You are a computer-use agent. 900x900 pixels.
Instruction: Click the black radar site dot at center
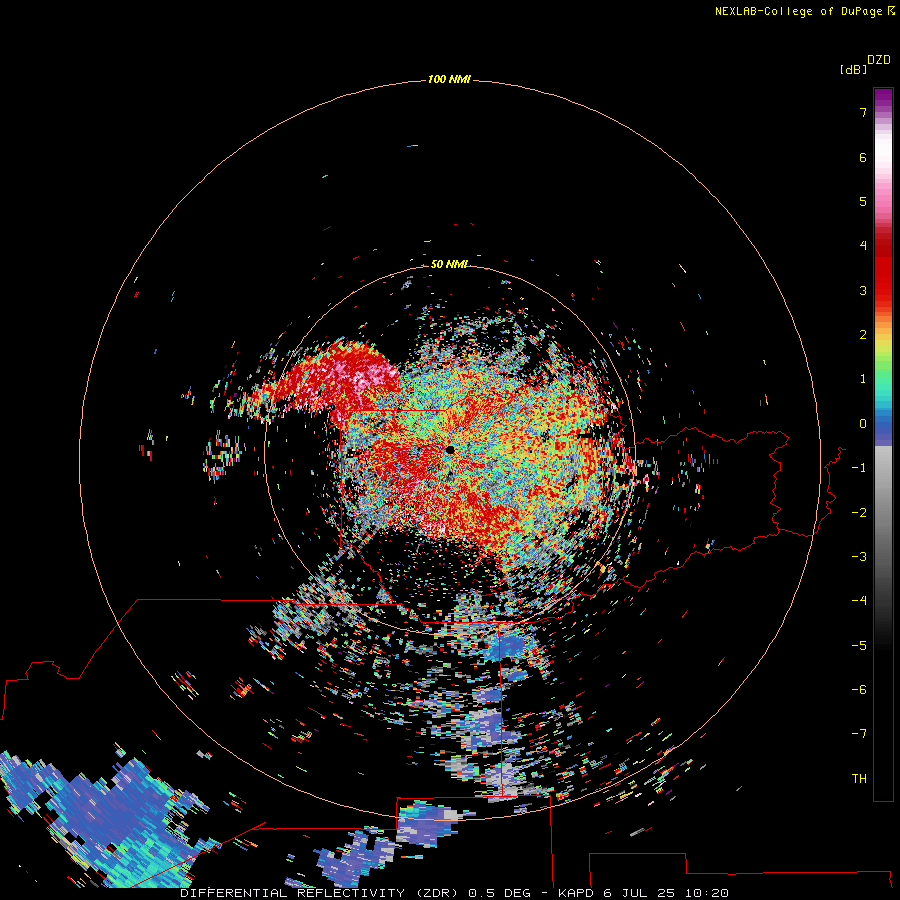pyautogui.click(x=451, y=450)
